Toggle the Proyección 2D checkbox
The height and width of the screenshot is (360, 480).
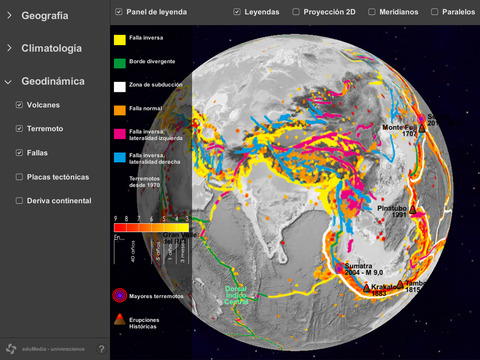click(x=296, y=12)
